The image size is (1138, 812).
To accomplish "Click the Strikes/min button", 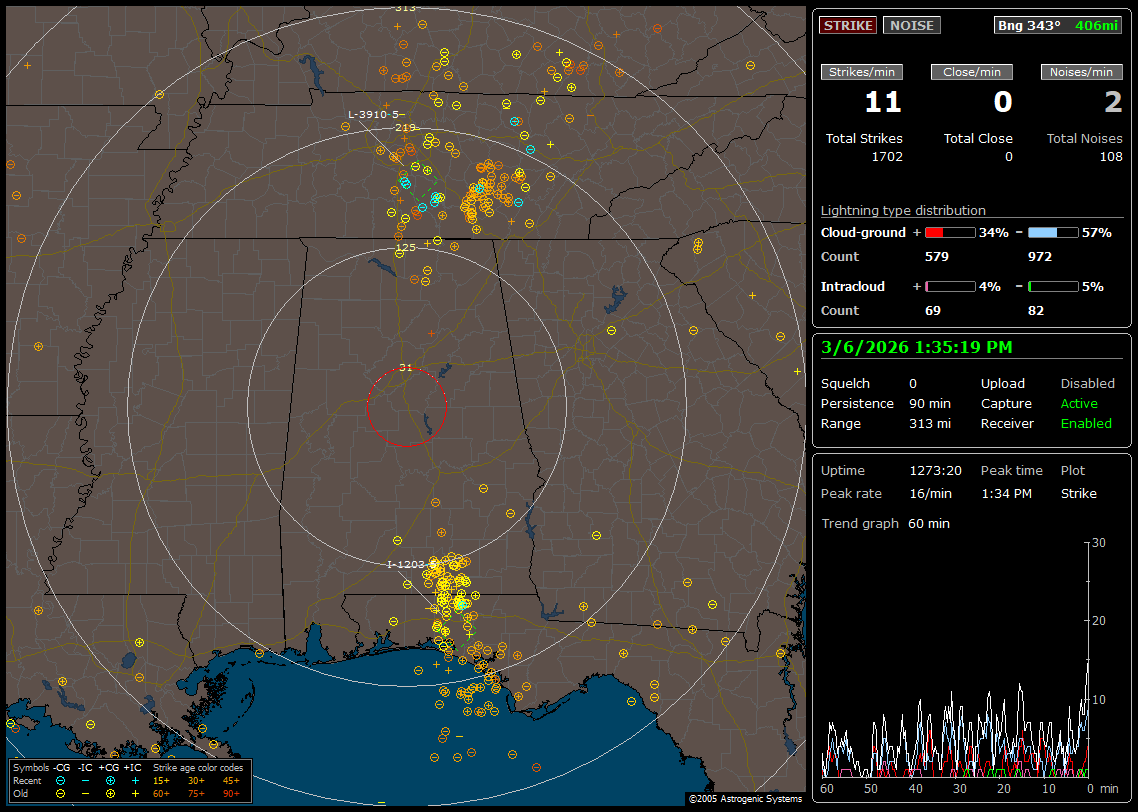I will (x=862, y=72).
